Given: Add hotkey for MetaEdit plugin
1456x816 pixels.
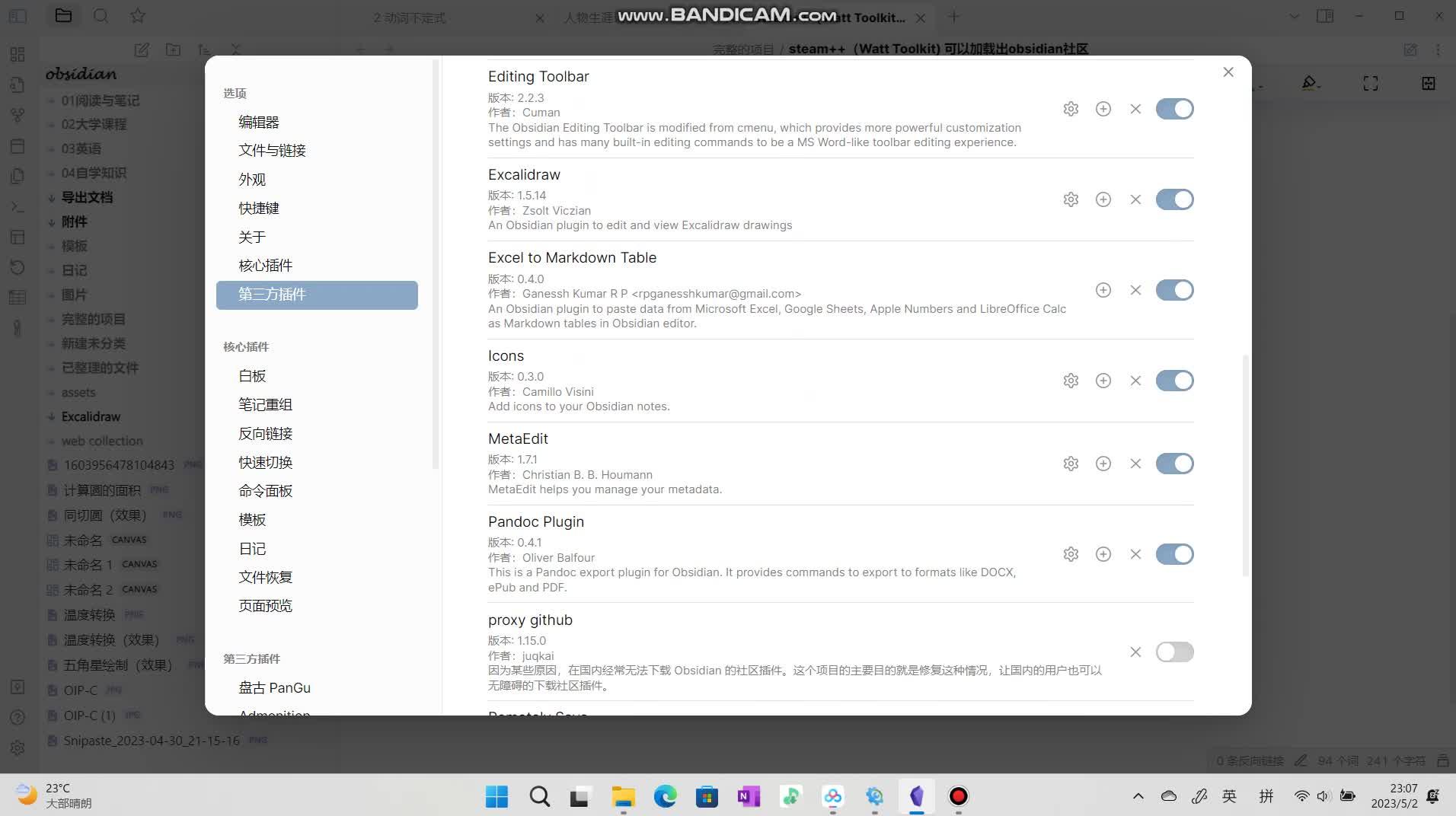Looking at the screenshot, I should [x=1103, y=464].
